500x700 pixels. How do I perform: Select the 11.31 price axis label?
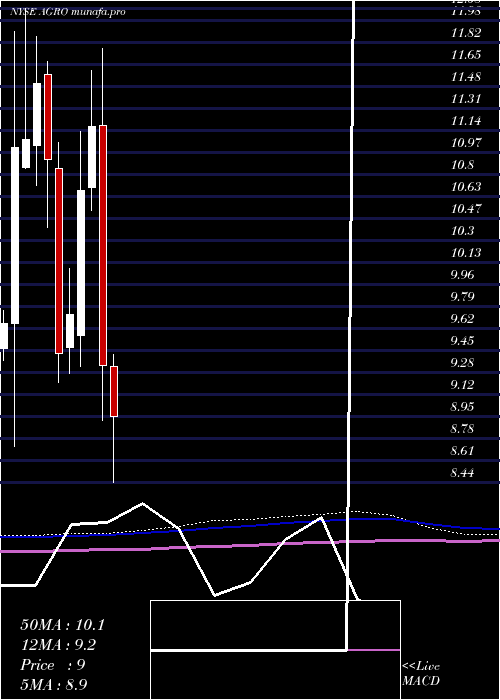466,99
